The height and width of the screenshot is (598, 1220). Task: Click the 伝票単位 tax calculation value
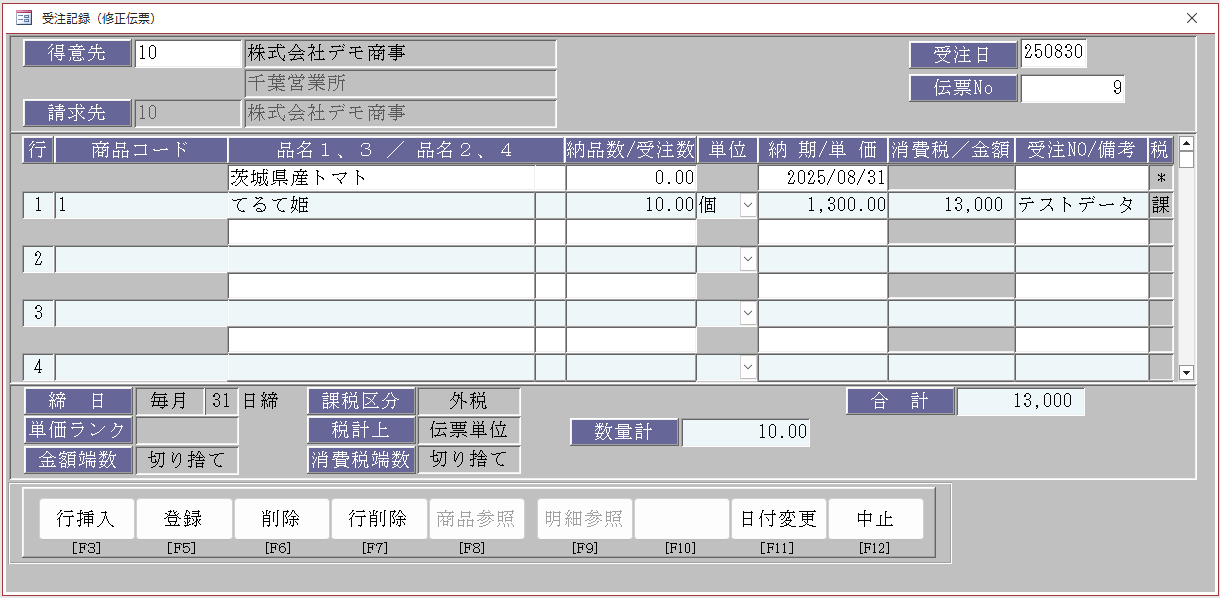point(469,430)
